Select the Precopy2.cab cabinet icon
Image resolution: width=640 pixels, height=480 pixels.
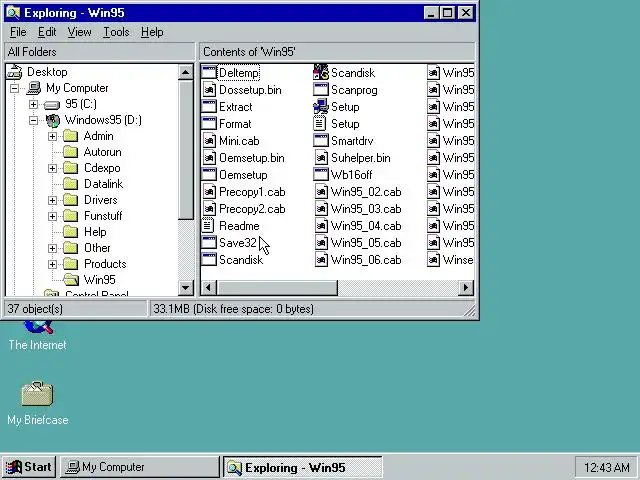click(x=209, y=209)
